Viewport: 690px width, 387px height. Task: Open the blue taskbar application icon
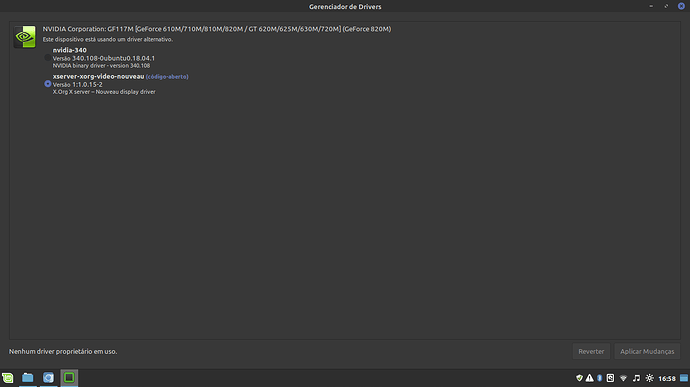(x=48, y=378)
